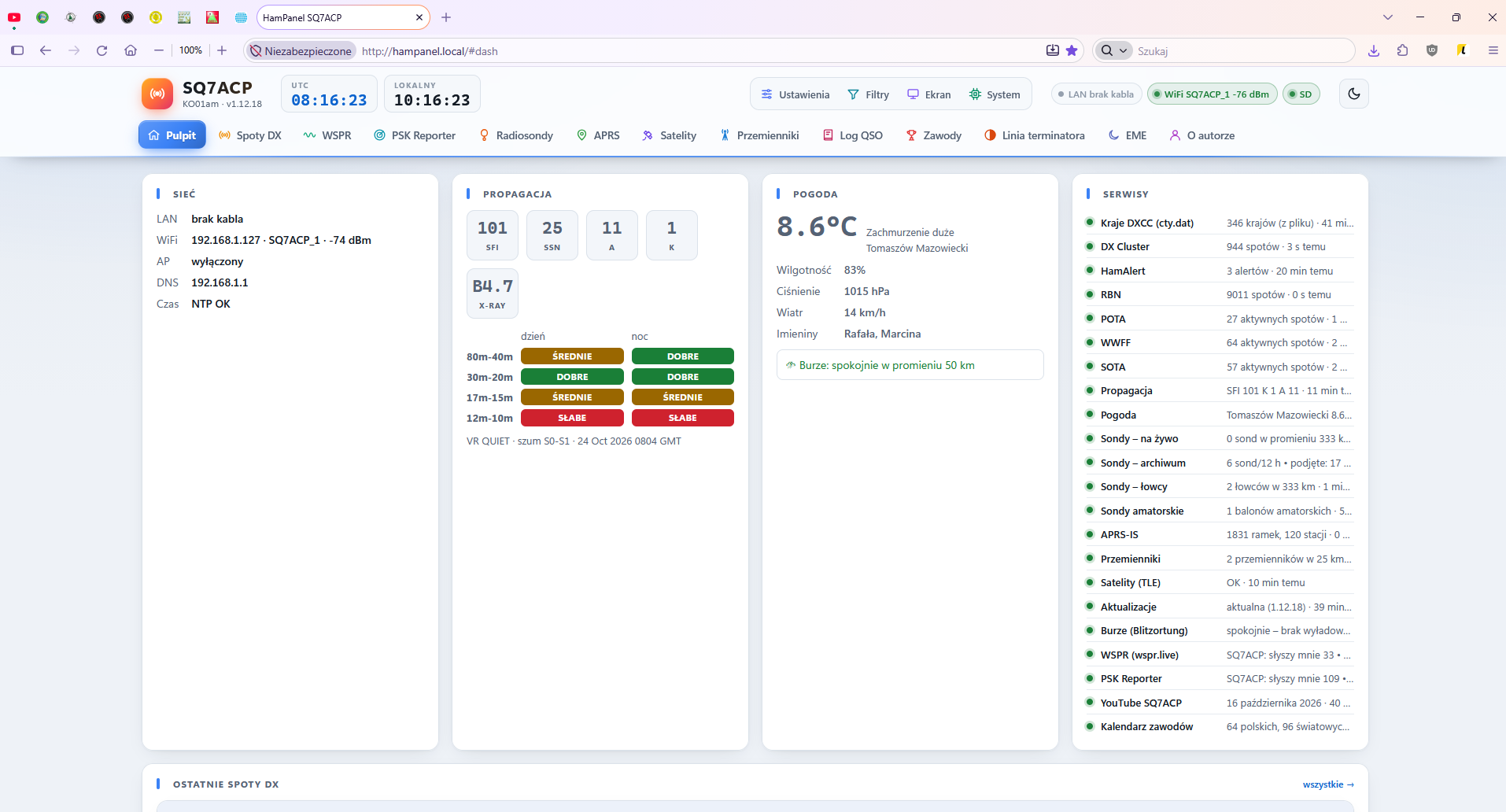Click the address bar URL hampanel.local
The image size is (1506, 812).
click(430, 51)
